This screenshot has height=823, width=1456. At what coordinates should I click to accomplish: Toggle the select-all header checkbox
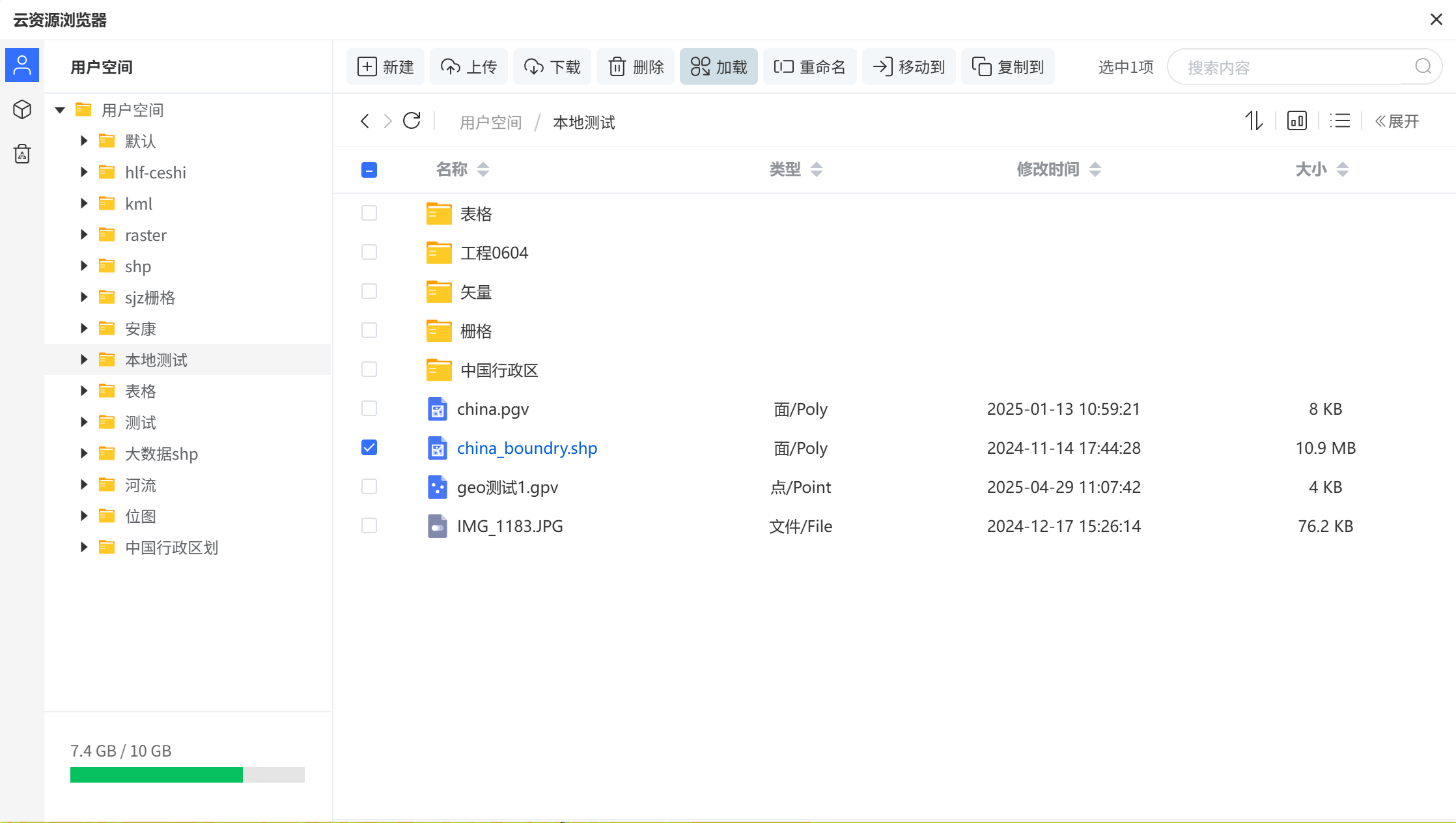(369, 170)
